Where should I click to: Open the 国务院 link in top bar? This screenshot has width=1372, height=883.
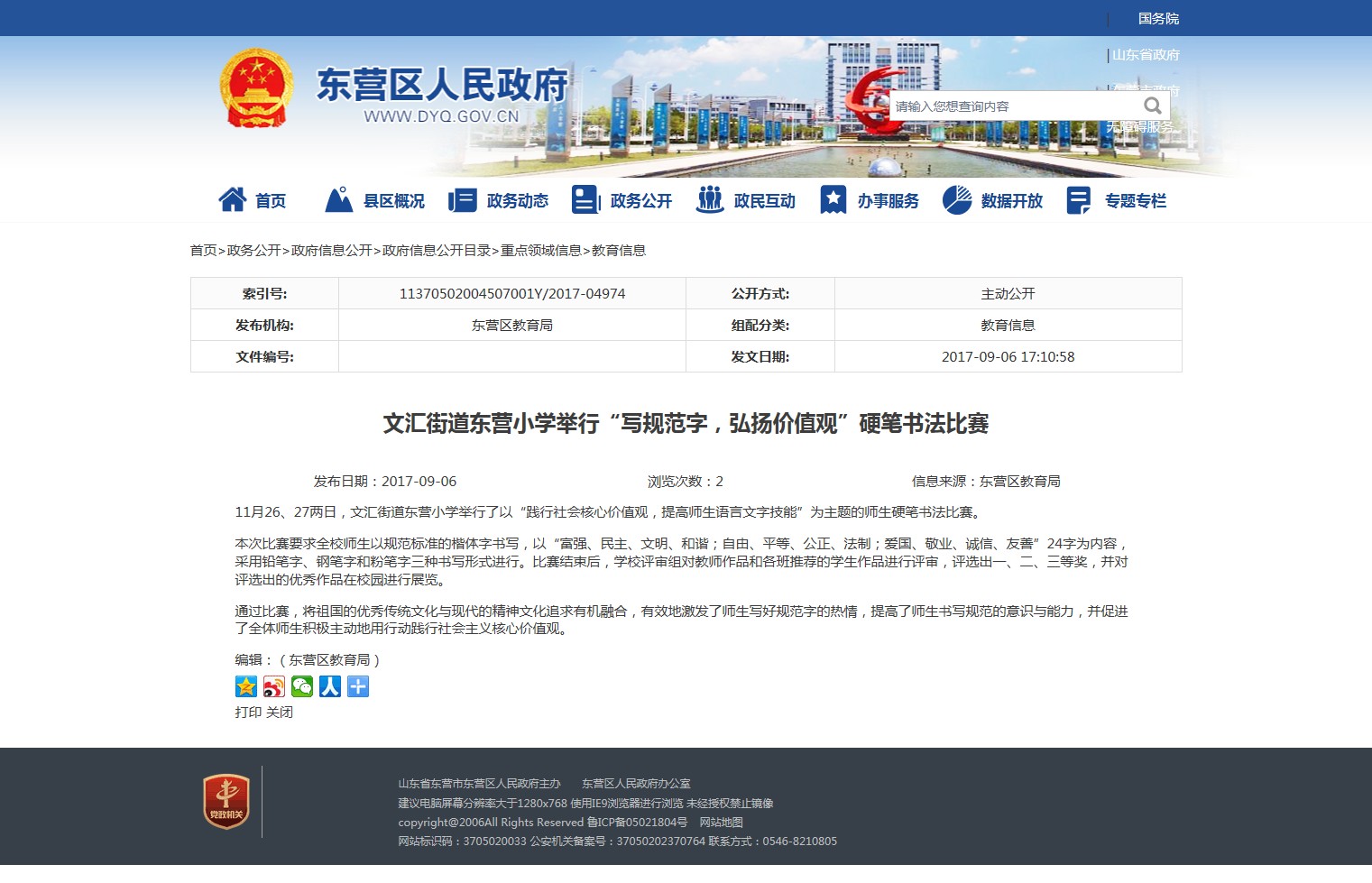coord(1158,18)
